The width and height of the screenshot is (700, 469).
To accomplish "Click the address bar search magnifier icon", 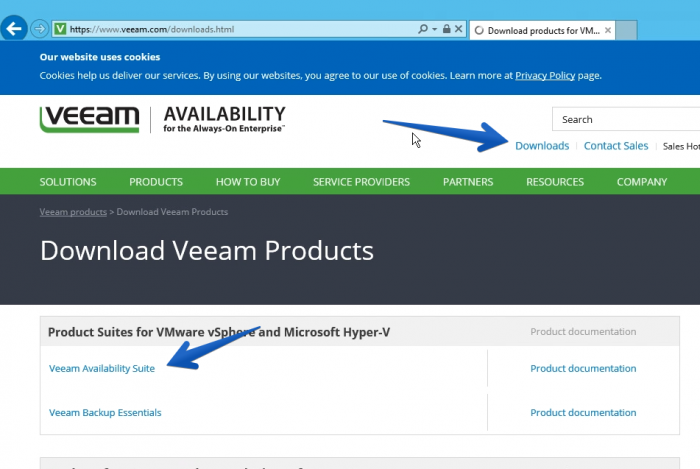I will point(422,29).
